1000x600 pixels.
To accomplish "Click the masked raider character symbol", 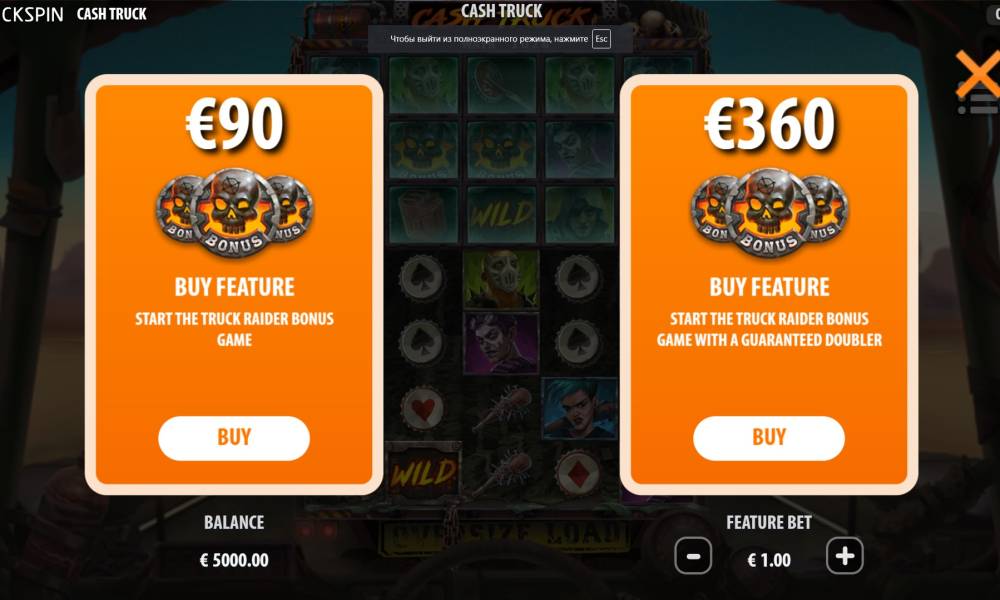I will 501,279.
